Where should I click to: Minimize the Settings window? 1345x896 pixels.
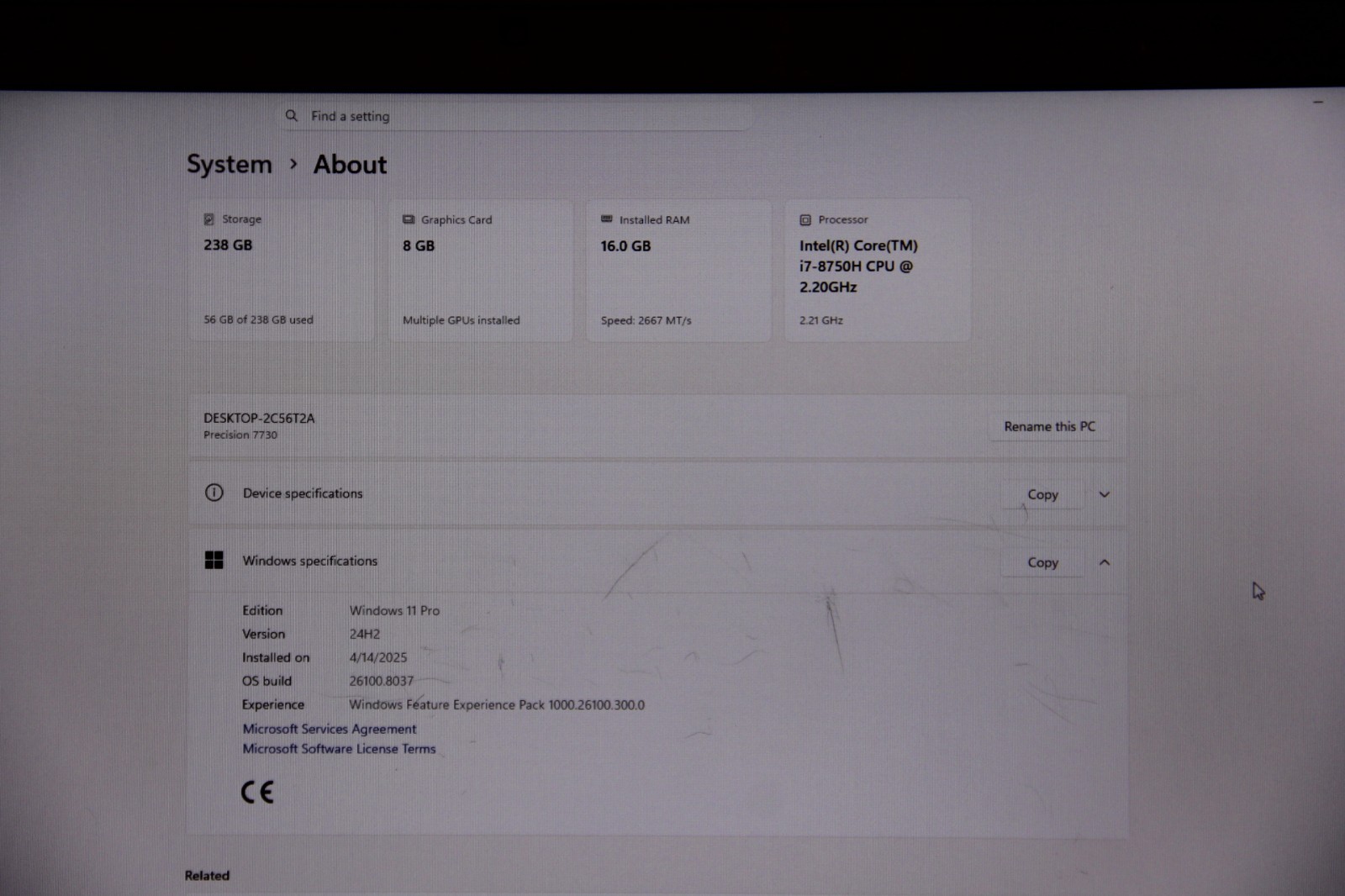pyautogui.click(x=1318, y=102)
